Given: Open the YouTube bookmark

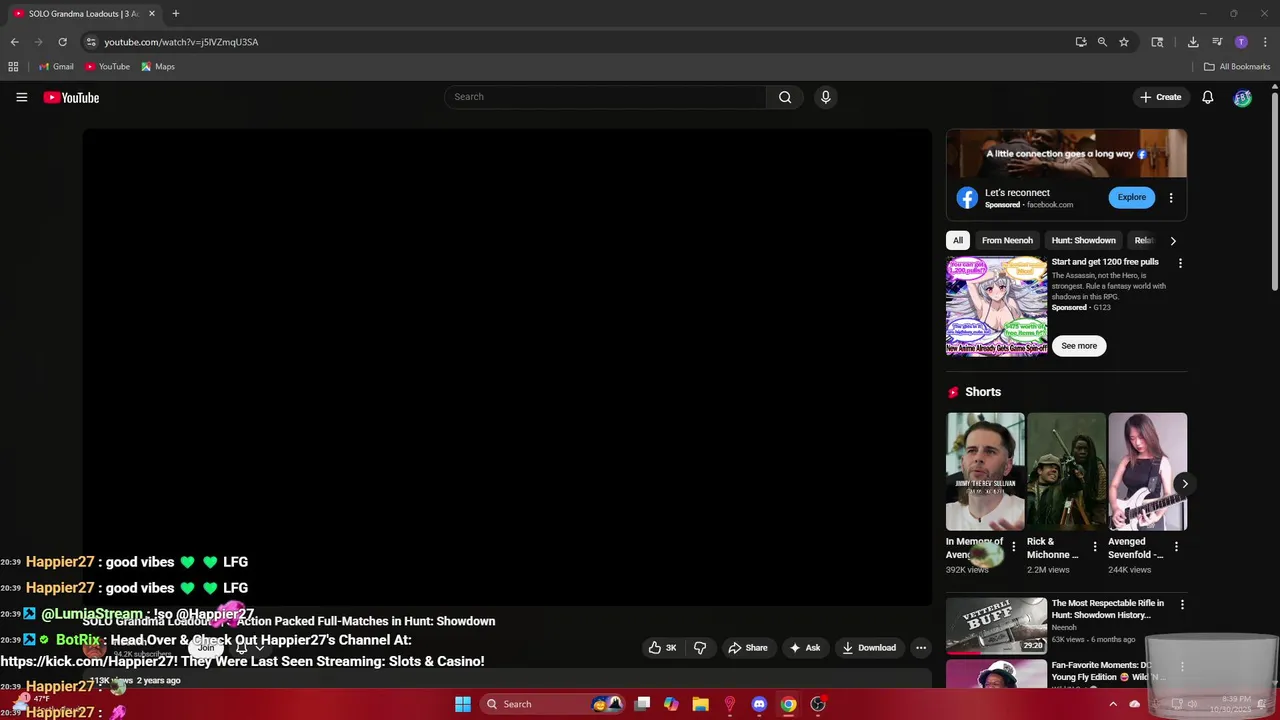Looking at the screenshot, I should tap(108, 67).
